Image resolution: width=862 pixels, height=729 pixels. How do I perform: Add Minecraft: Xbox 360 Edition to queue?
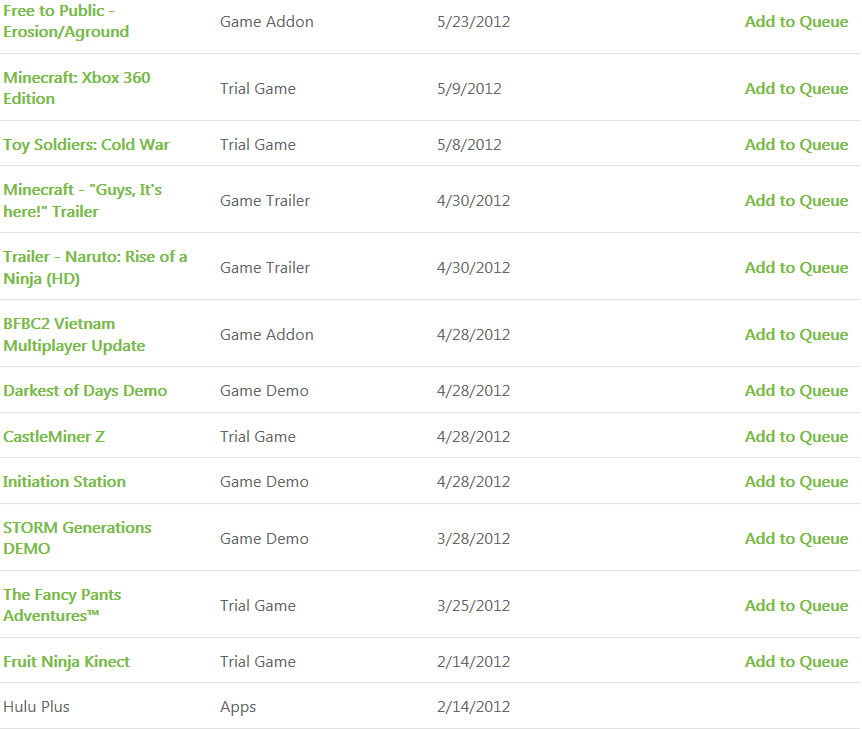pos(797,89)
